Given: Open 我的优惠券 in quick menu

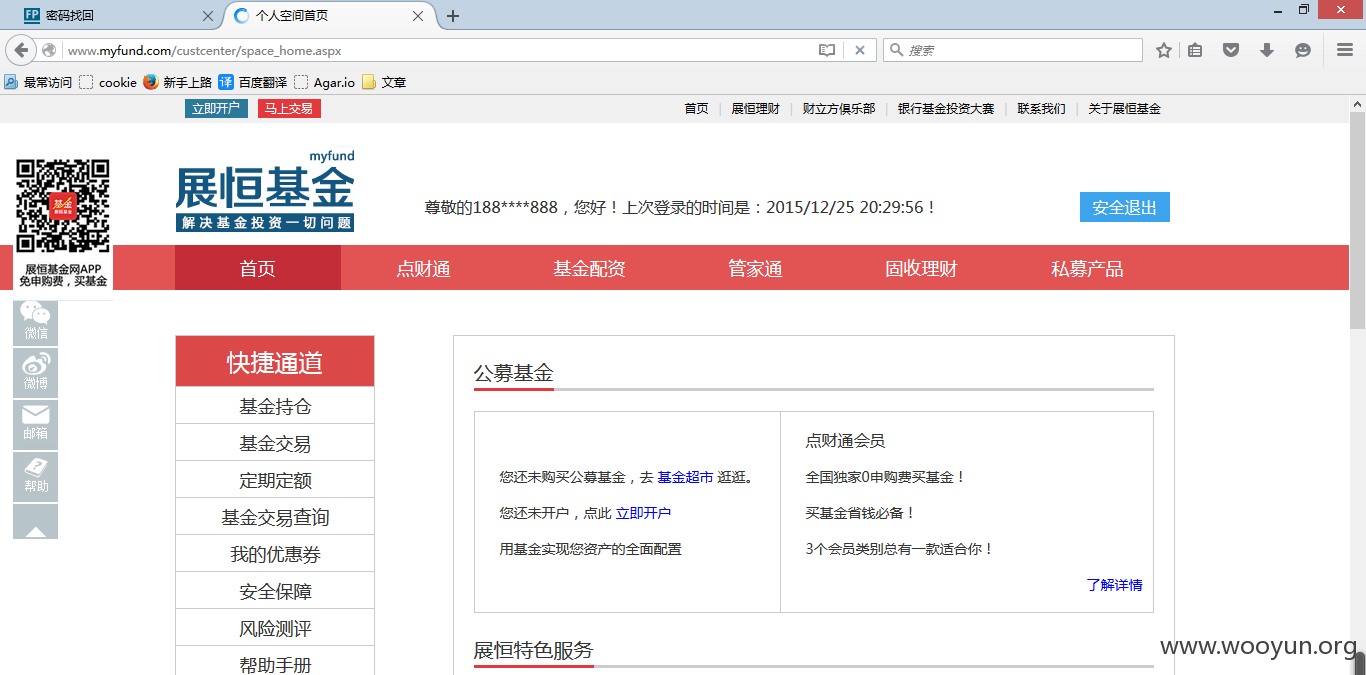Looking at the screenshot, I should 275,554.
